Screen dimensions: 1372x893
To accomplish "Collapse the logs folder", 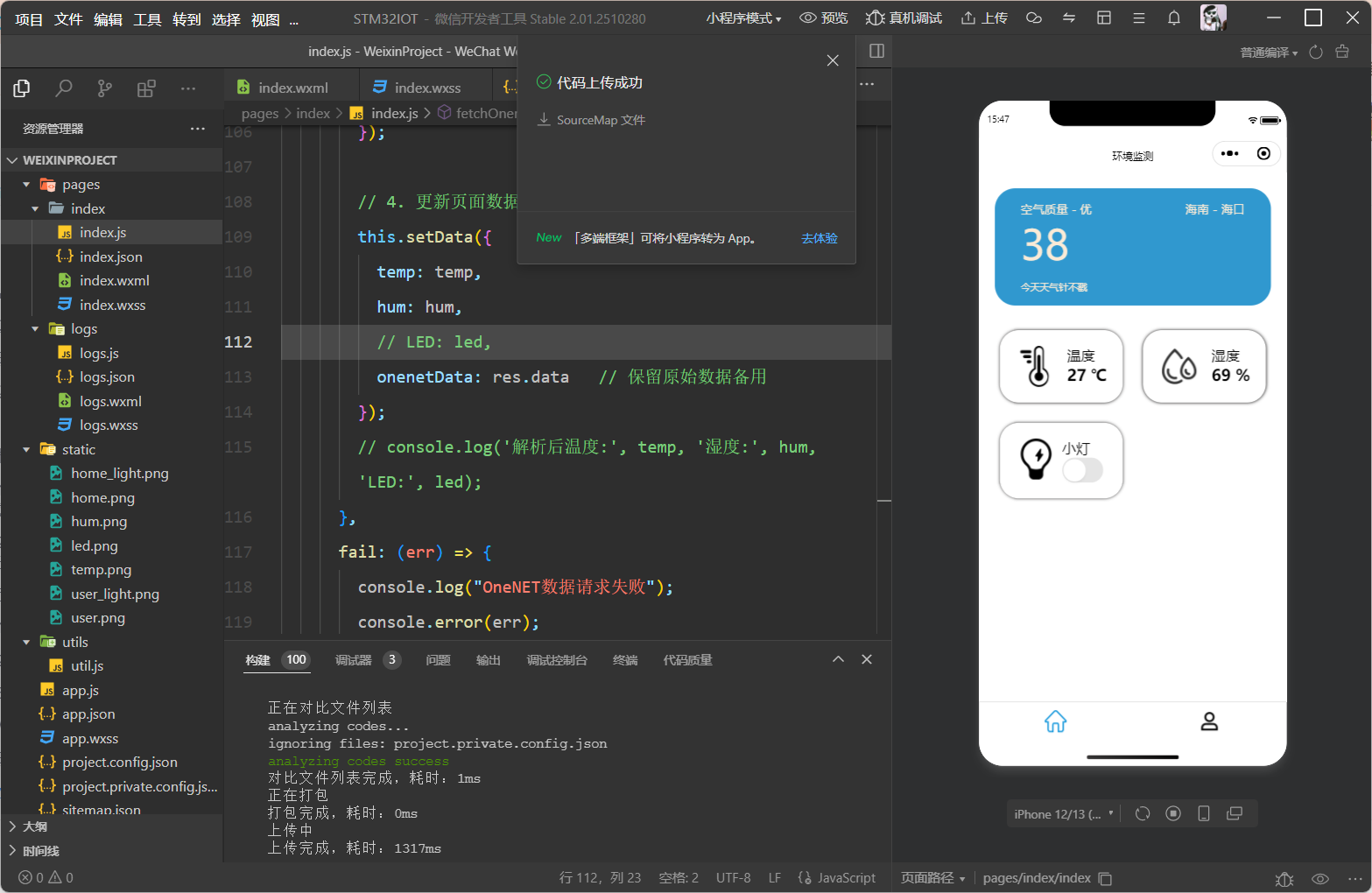I will coord(35,329).
